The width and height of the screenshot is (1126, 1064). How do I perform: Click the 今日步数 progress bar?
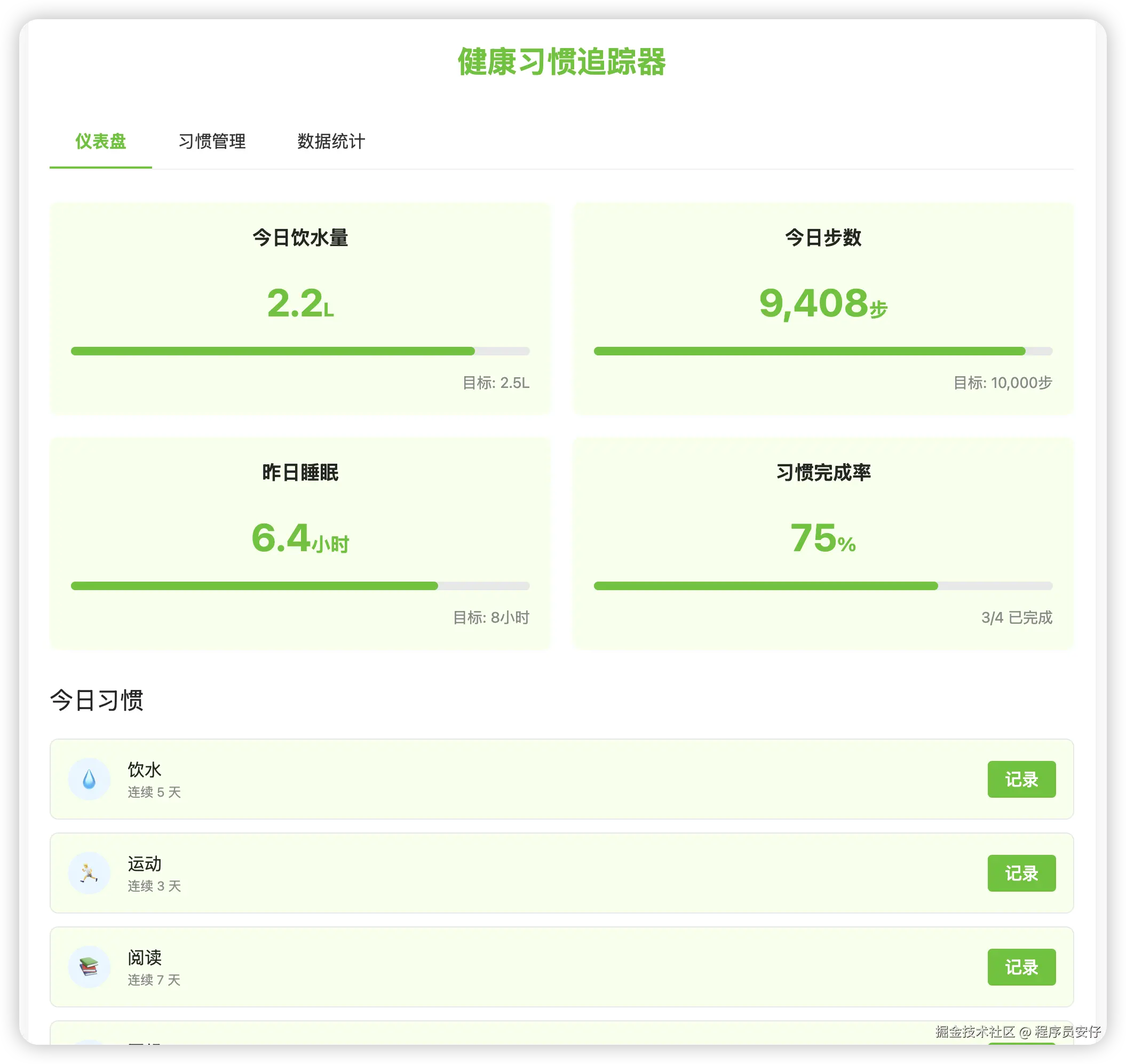[822, 351]
